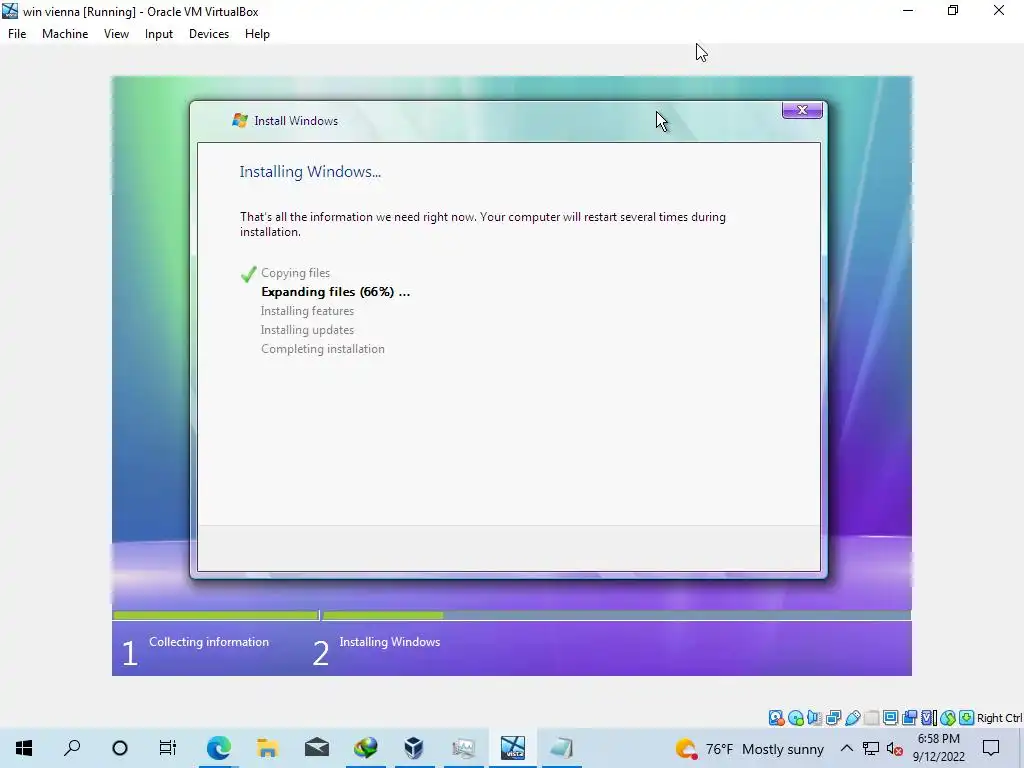Open taskbar Search
Viewport: 1024px width, 768px height.
72,748
